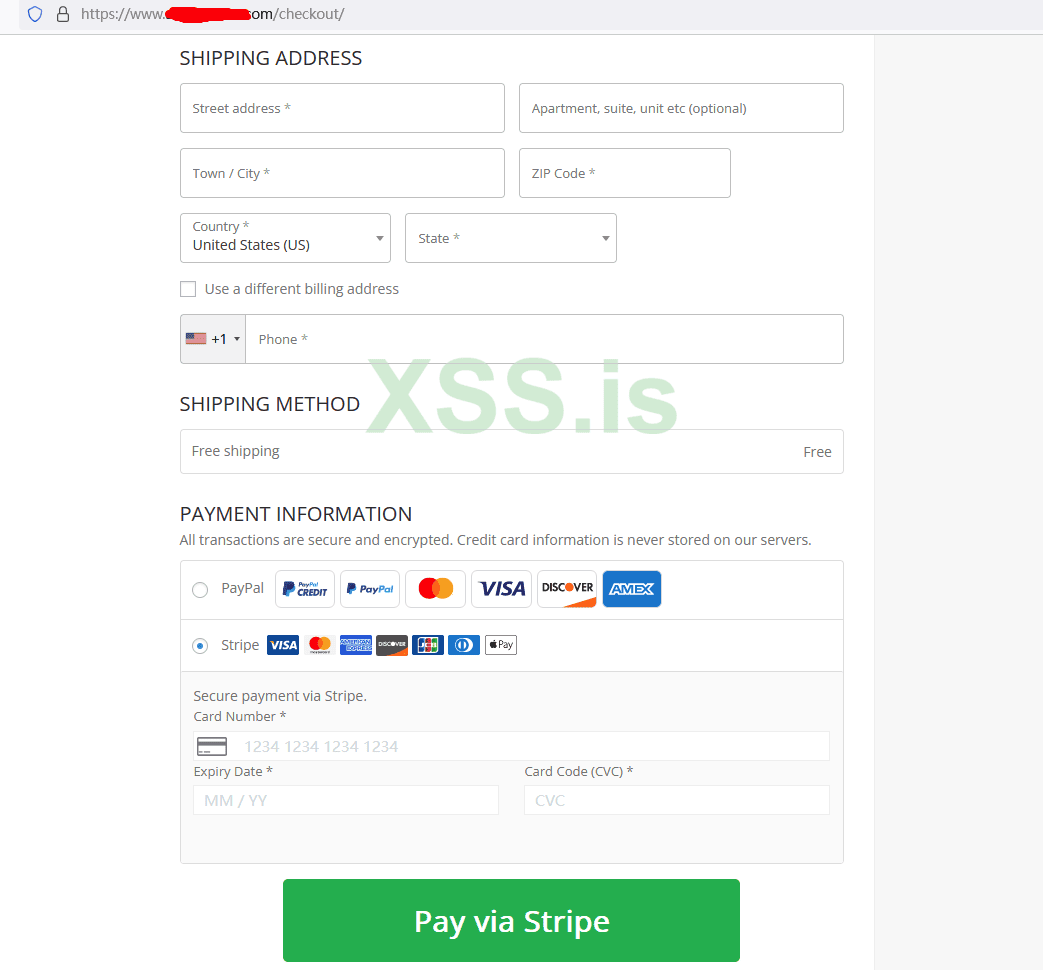Screen dimensions: 1043x970
Task: Click the padlock site security icon
Action: click(x=63, y=14)
